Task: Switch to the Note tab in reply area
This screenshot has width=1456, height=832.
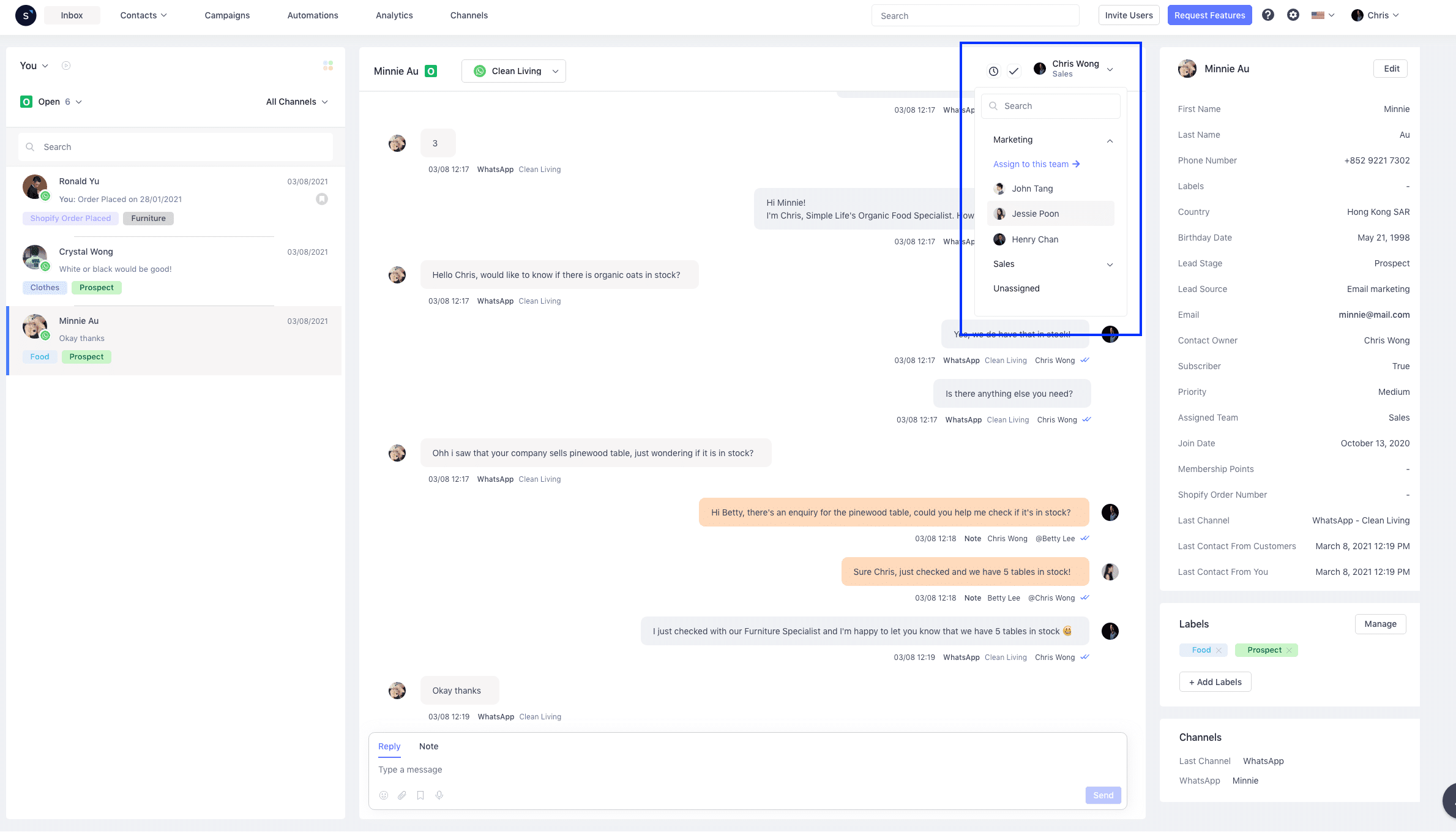Action: [428, 746]
